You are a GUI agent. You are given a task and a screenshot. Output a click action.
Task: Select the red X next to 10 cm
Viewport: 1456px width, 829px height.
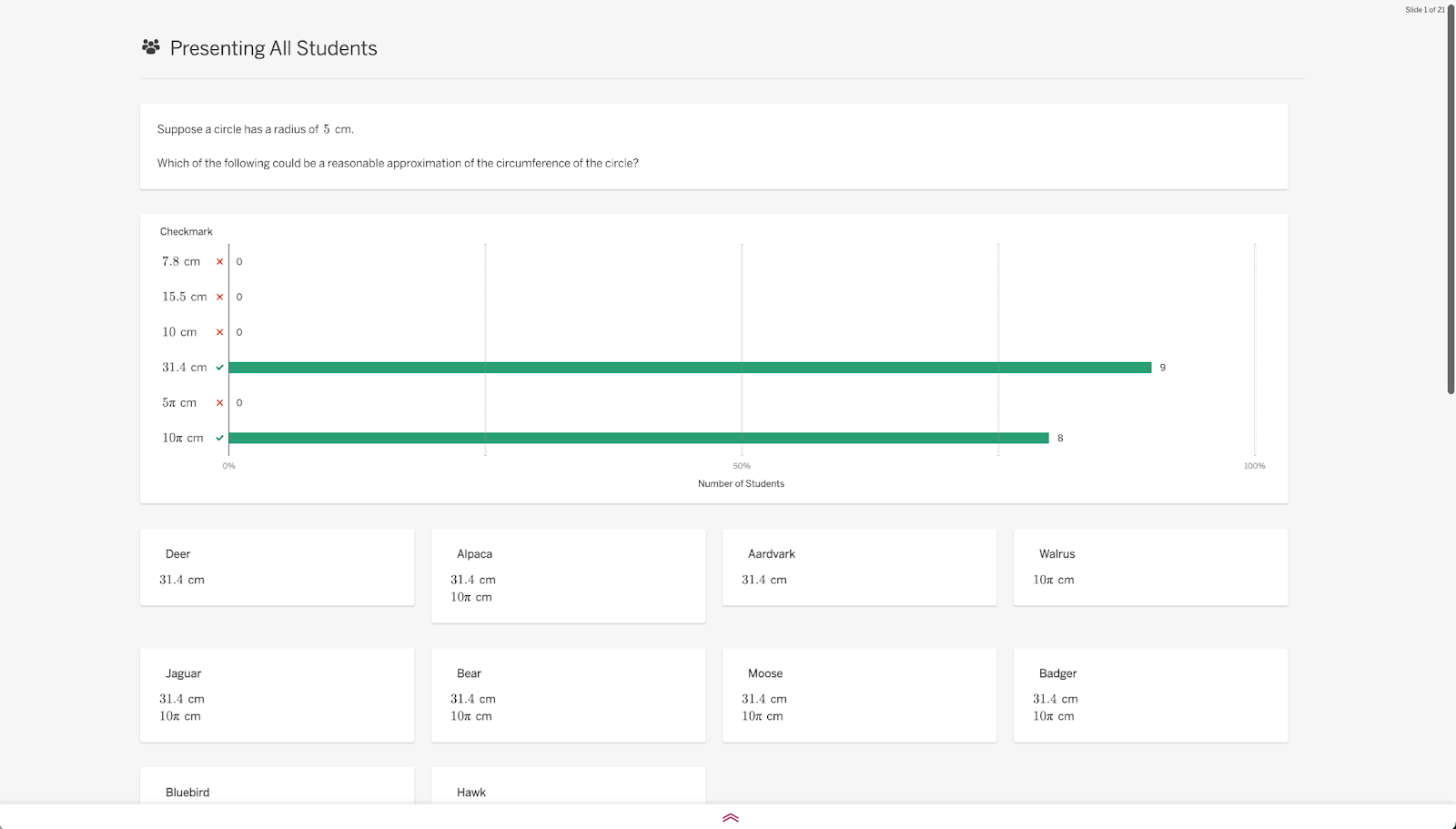(219, 332)
